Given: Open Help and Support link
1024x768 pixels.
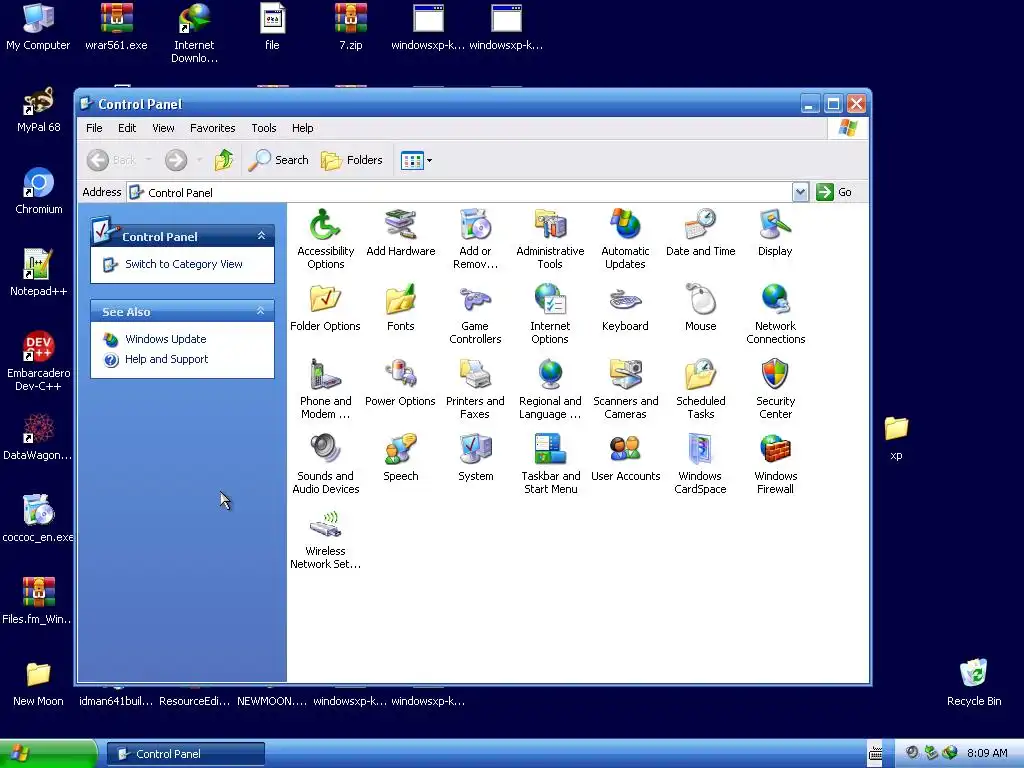Looking at the screenshot, I should coord(166,359).
